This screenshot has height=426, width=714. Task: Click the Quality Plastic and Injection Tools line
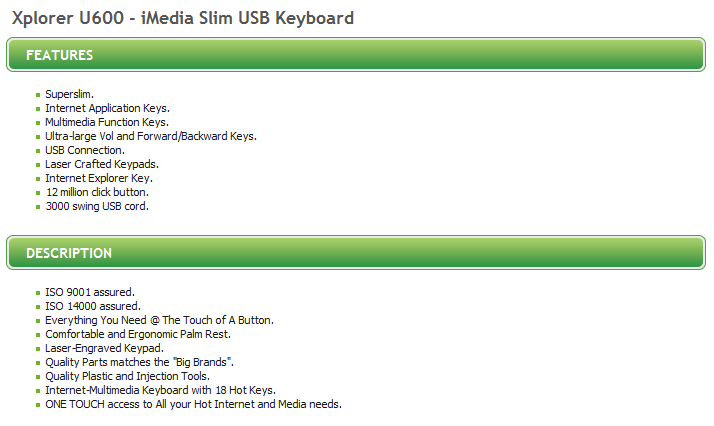pyautogui.click(x=128, y=376)
